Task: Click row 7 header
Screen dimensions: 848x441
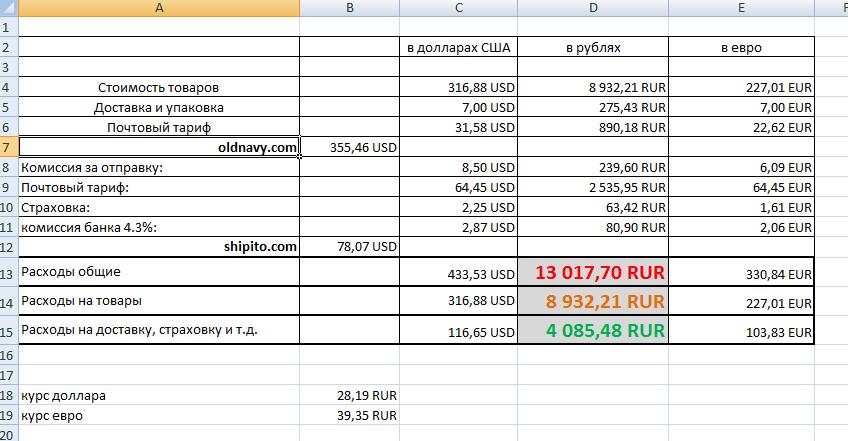Action: point(9,148)
